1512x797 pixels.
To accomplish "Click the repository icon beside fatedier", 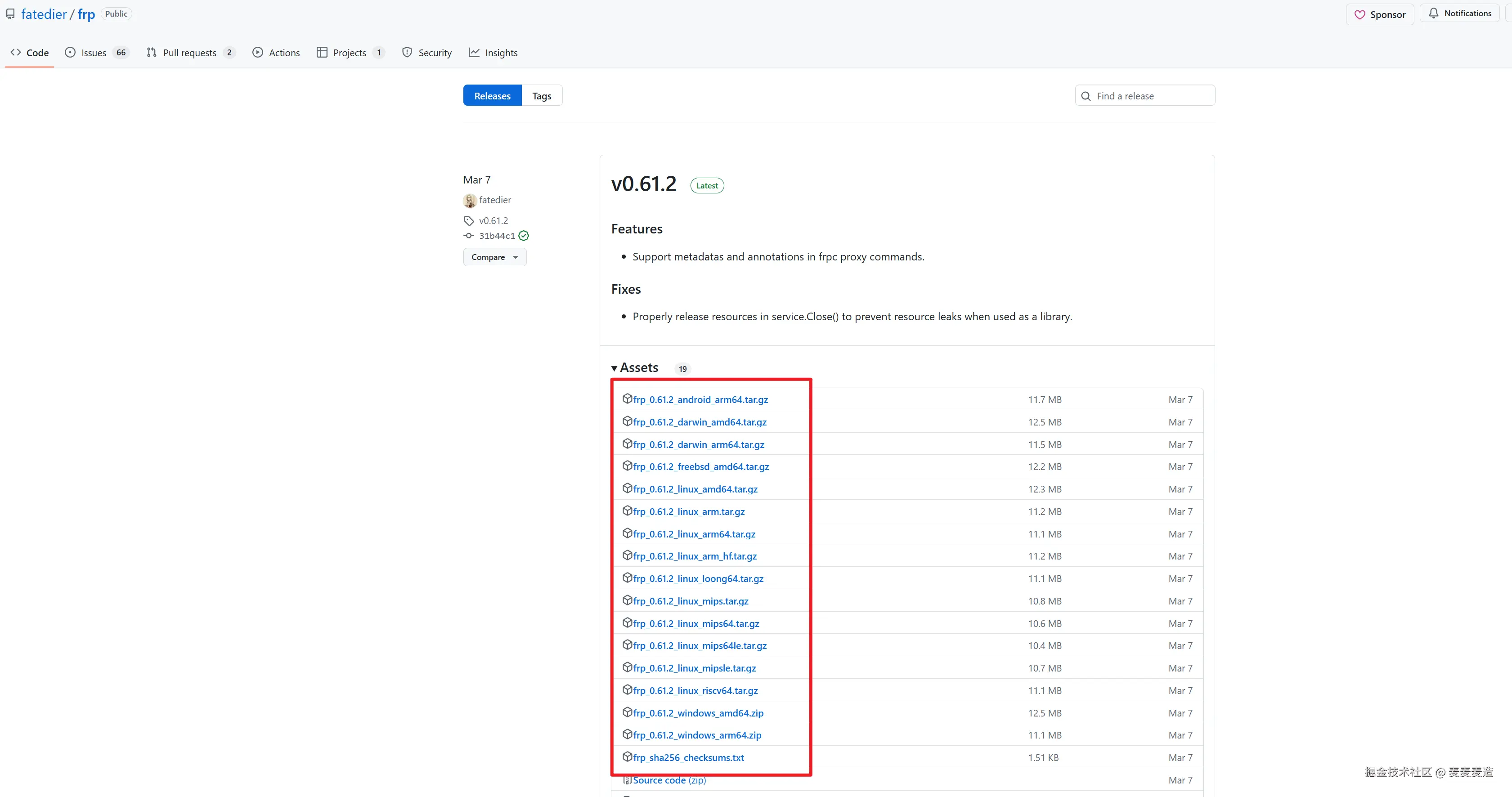I will coord(10,14).
